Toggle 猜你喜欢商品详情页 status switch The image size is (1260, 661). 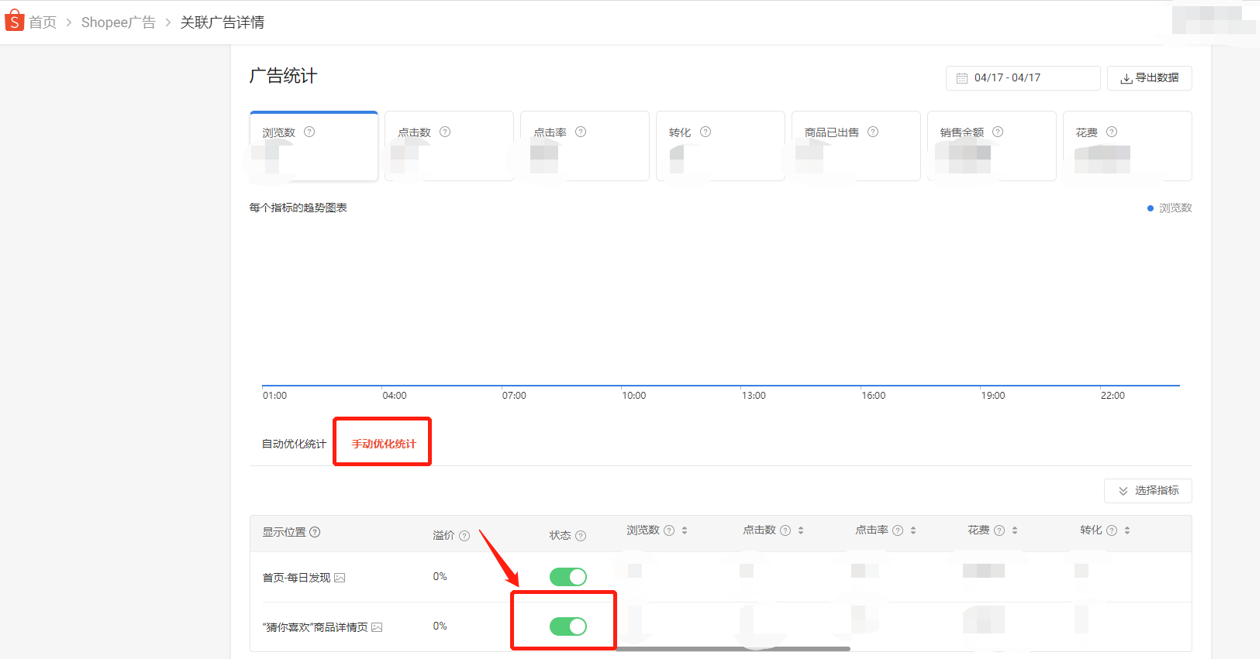click(x=568, y=627)
